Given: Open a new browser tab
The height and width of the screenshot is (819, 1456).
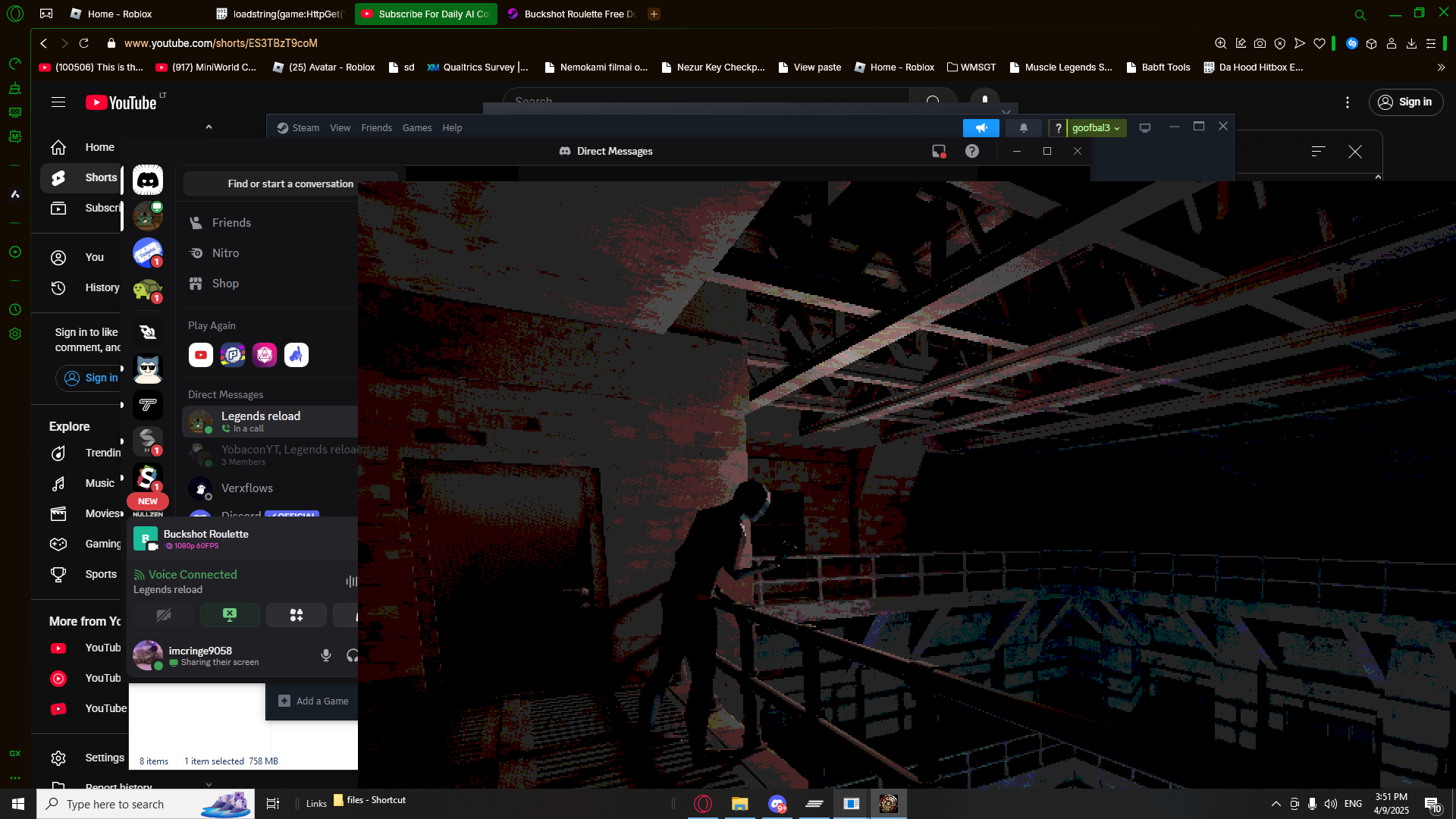Looking at the screenshot, I should (x=654, y=14).
